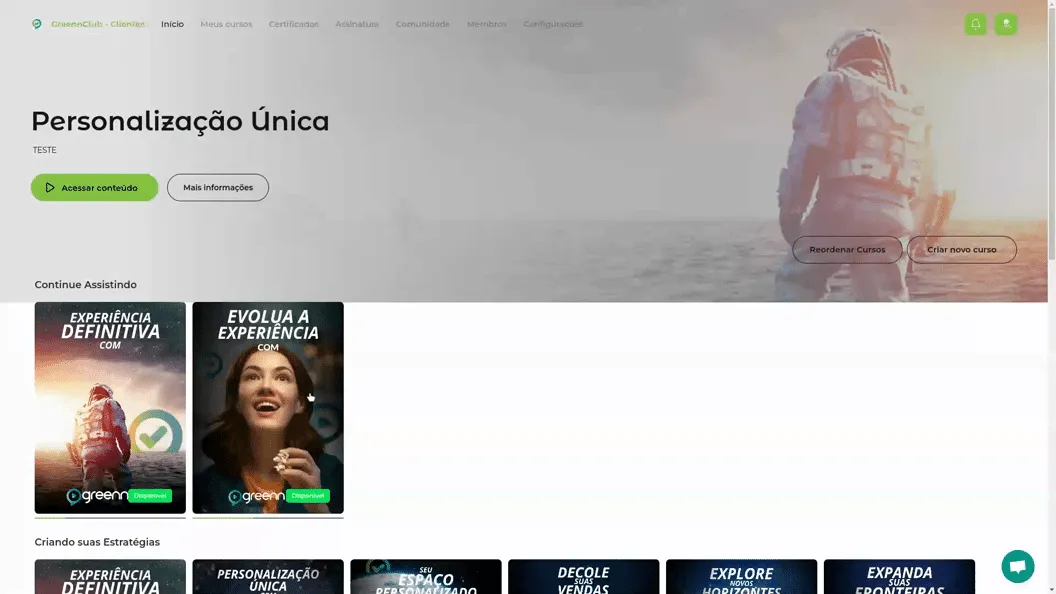
Task: Open the Certificados menu
Action: [294, 24]
